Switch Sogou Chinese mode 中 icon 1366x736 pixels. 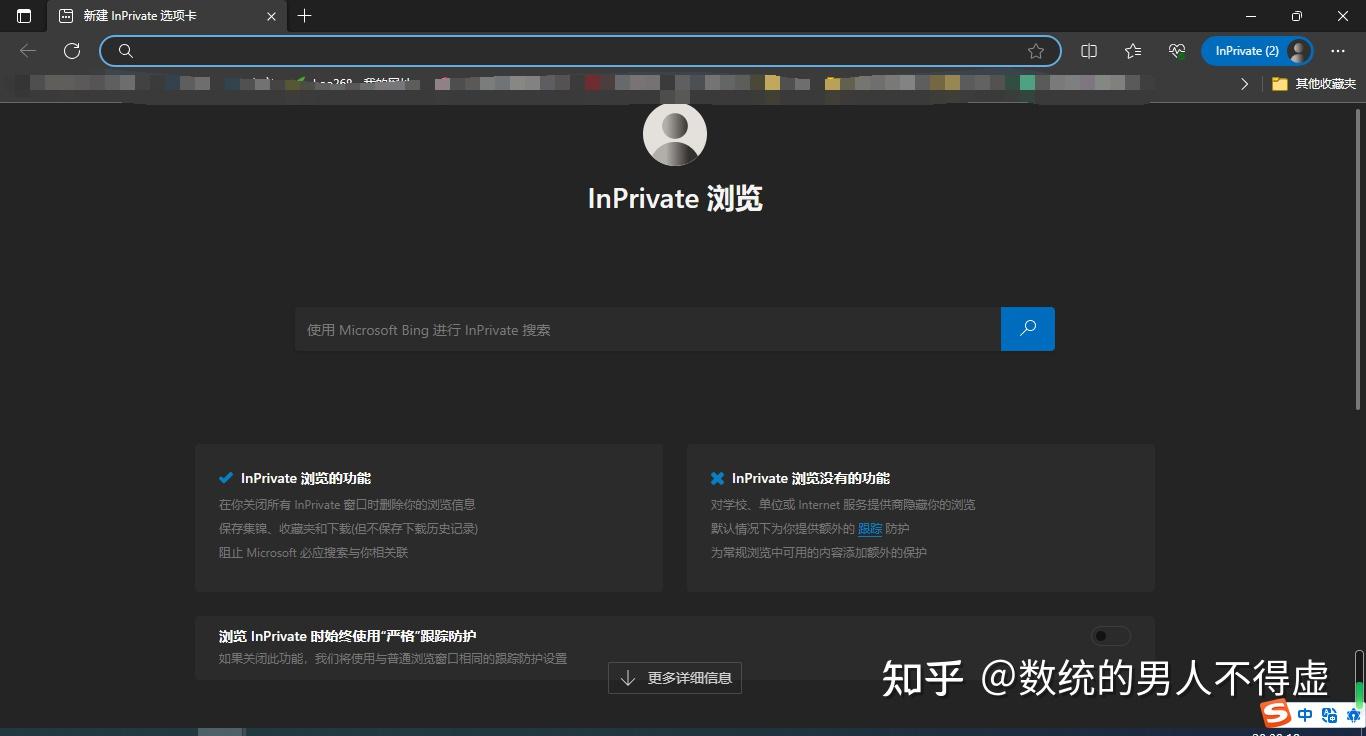(1304, 715)
